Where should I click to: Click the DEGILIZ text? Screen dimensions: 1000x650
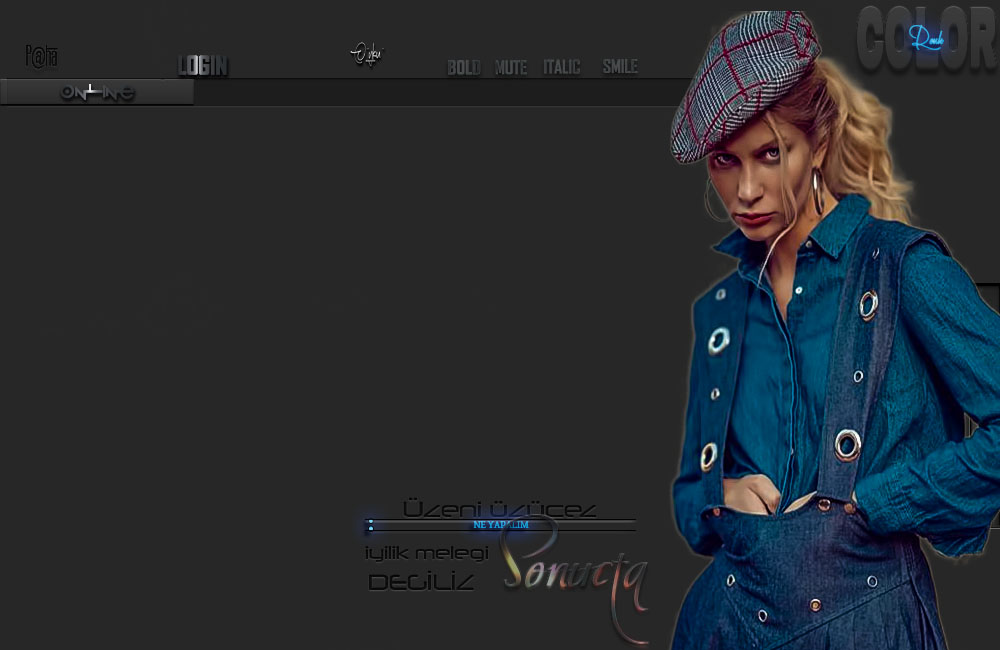click(x=421, y=582)
